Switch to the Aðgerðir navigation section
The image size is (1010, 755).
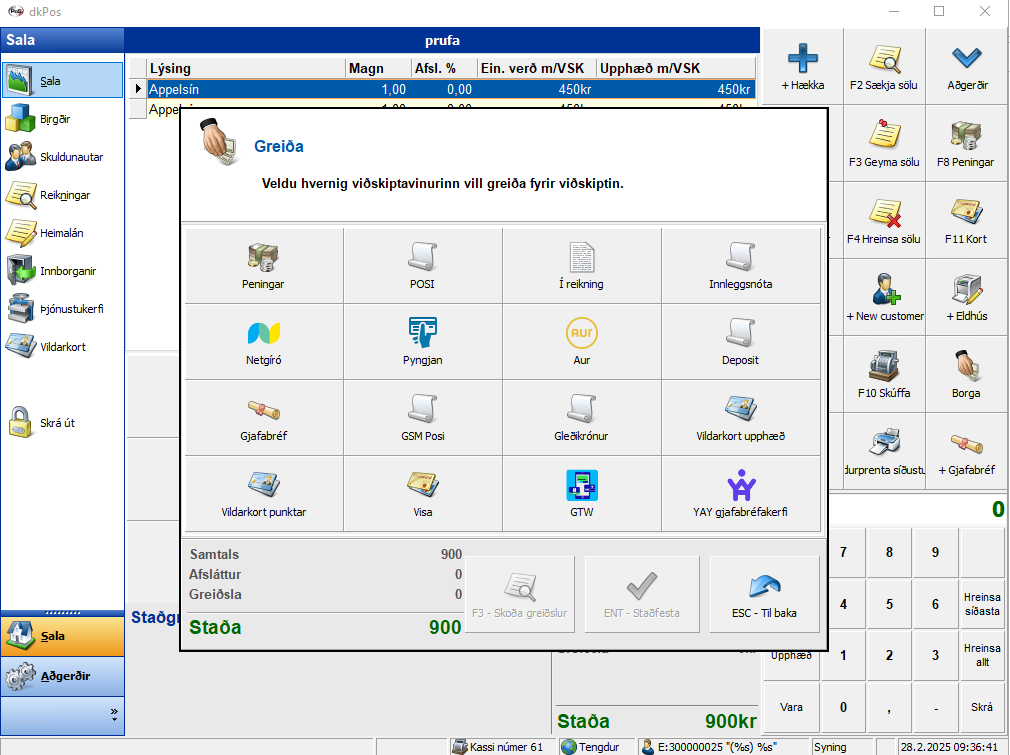coord(62,677)
